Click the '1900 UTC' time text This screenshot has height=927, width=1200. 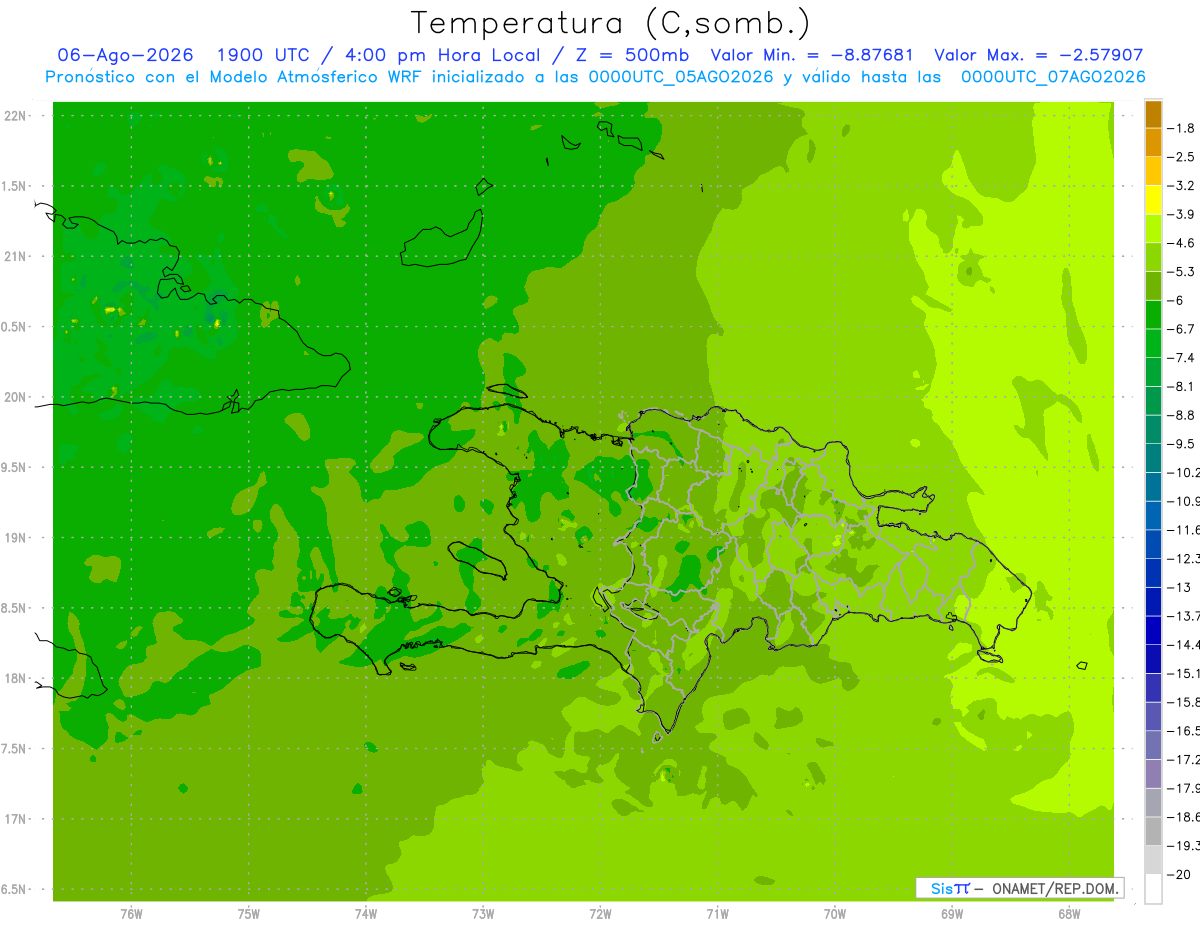[x=266, y=55]
